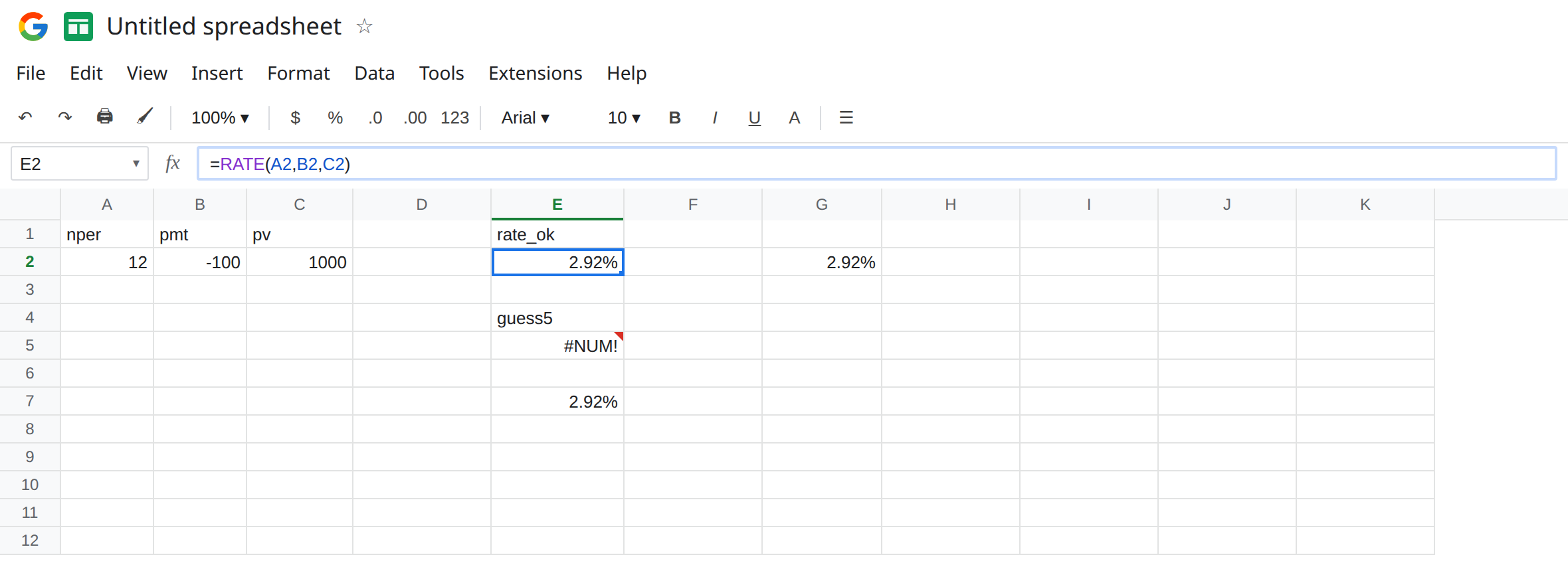Open more number formats (123)
This screenshot has height=563, width=1568.
coord(455,118)
